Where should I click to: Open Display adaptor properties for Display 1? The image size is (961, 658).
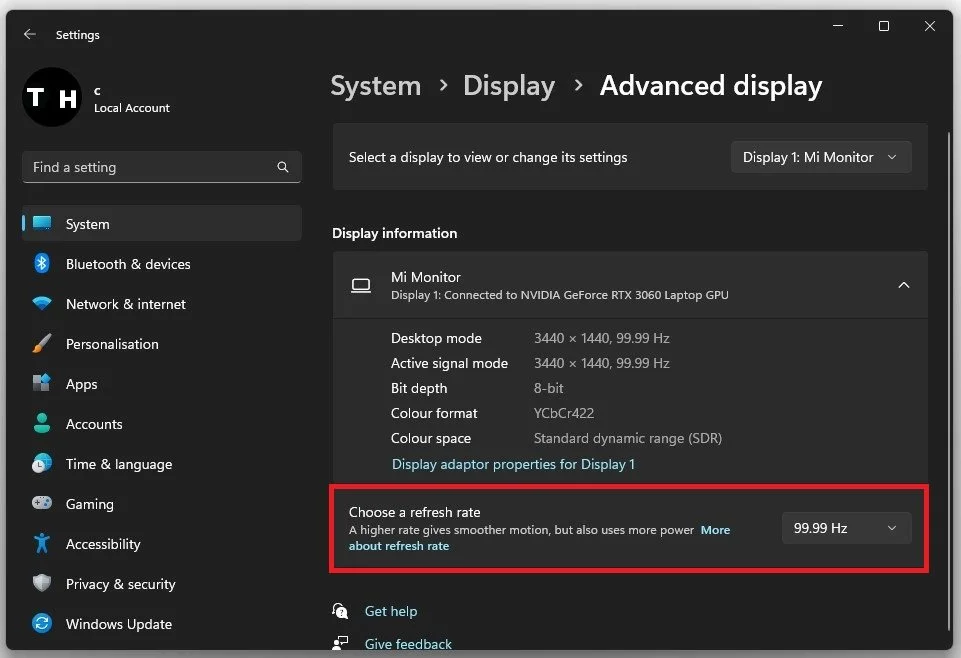click(x=513, y=464)
